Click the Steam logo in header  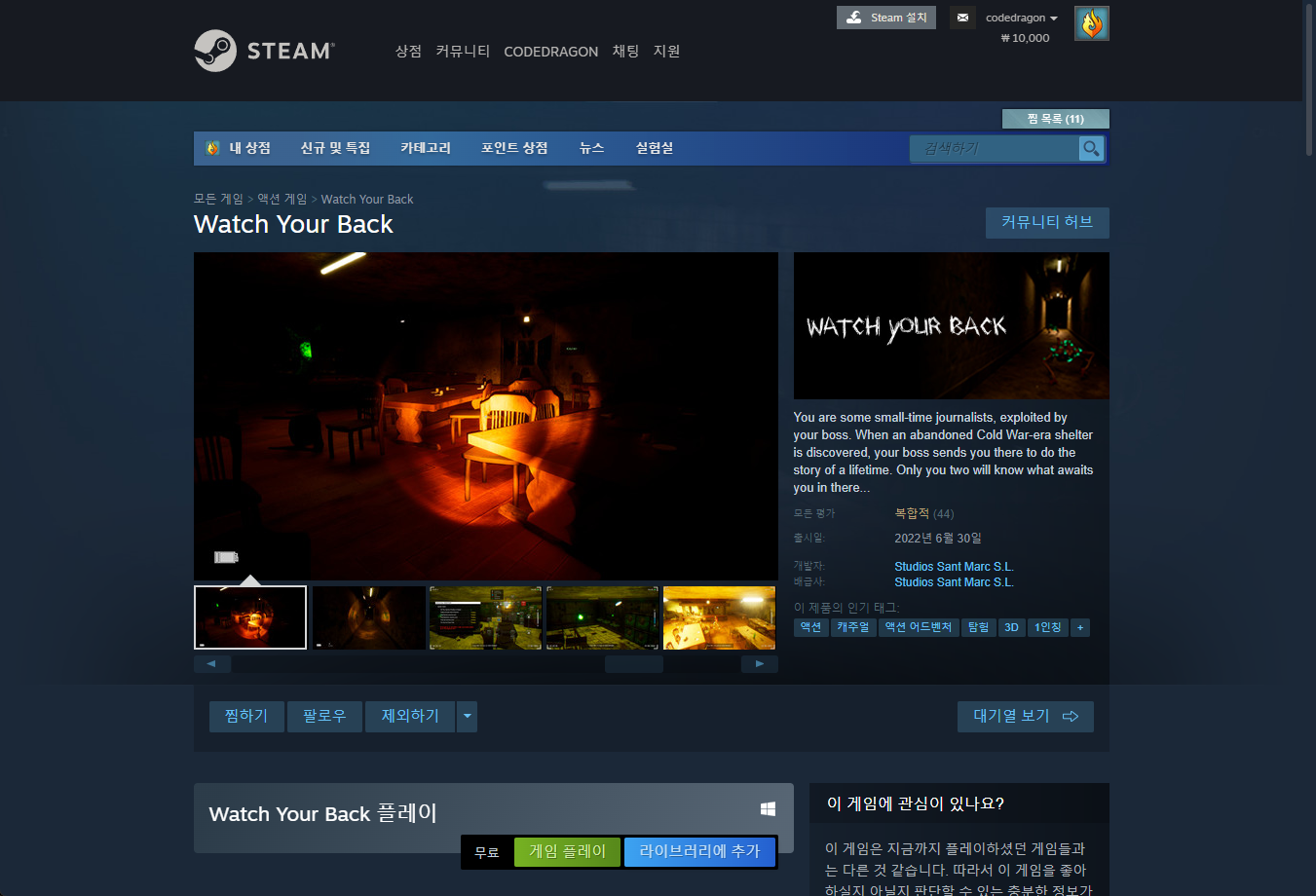tap(264, 51)
